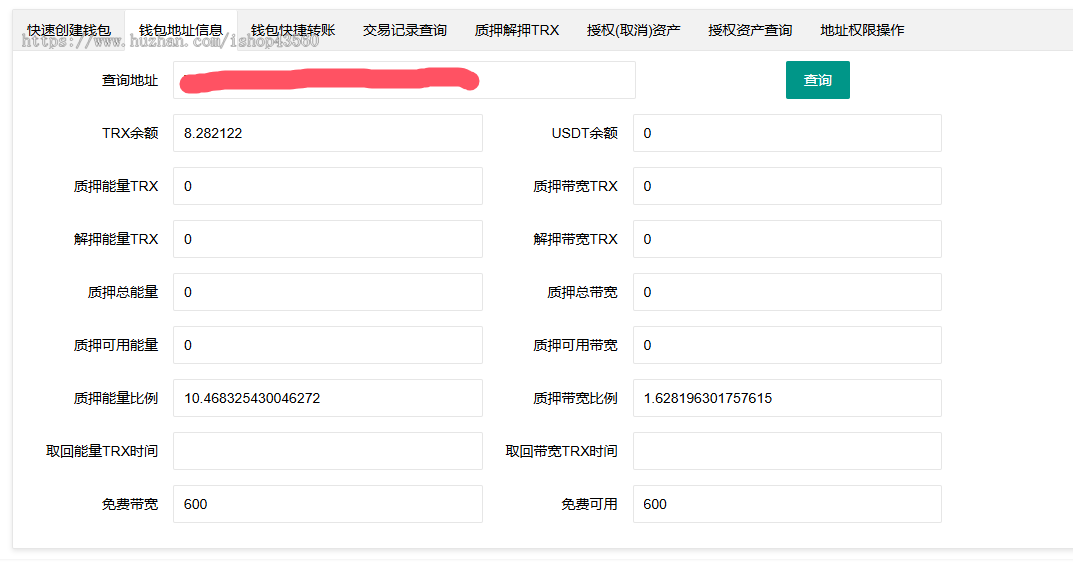Screen dimensions: 1073x582
Task: Open the 授权资产查询 tab
Action: point(750,30)
